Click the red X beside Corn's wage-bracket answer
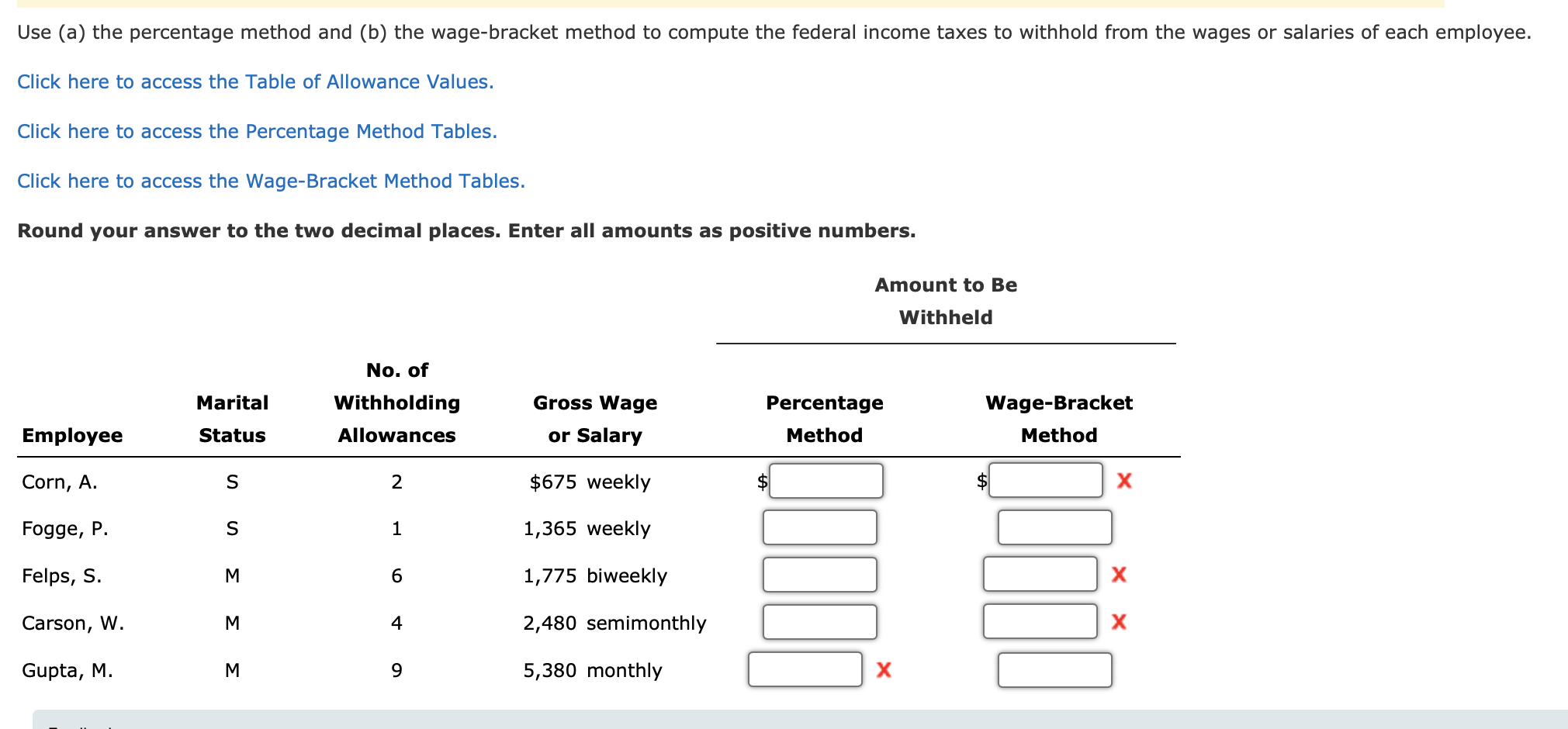Viewport: 1568px width, 729px height. (1124, 481)
